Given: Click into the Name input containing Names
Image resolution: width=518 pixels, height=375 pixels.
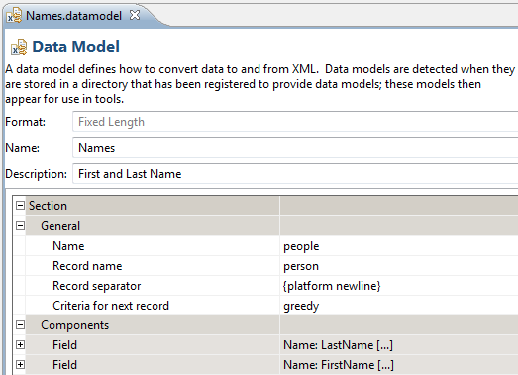Looking at the screenshot, I should click(295, 148).
